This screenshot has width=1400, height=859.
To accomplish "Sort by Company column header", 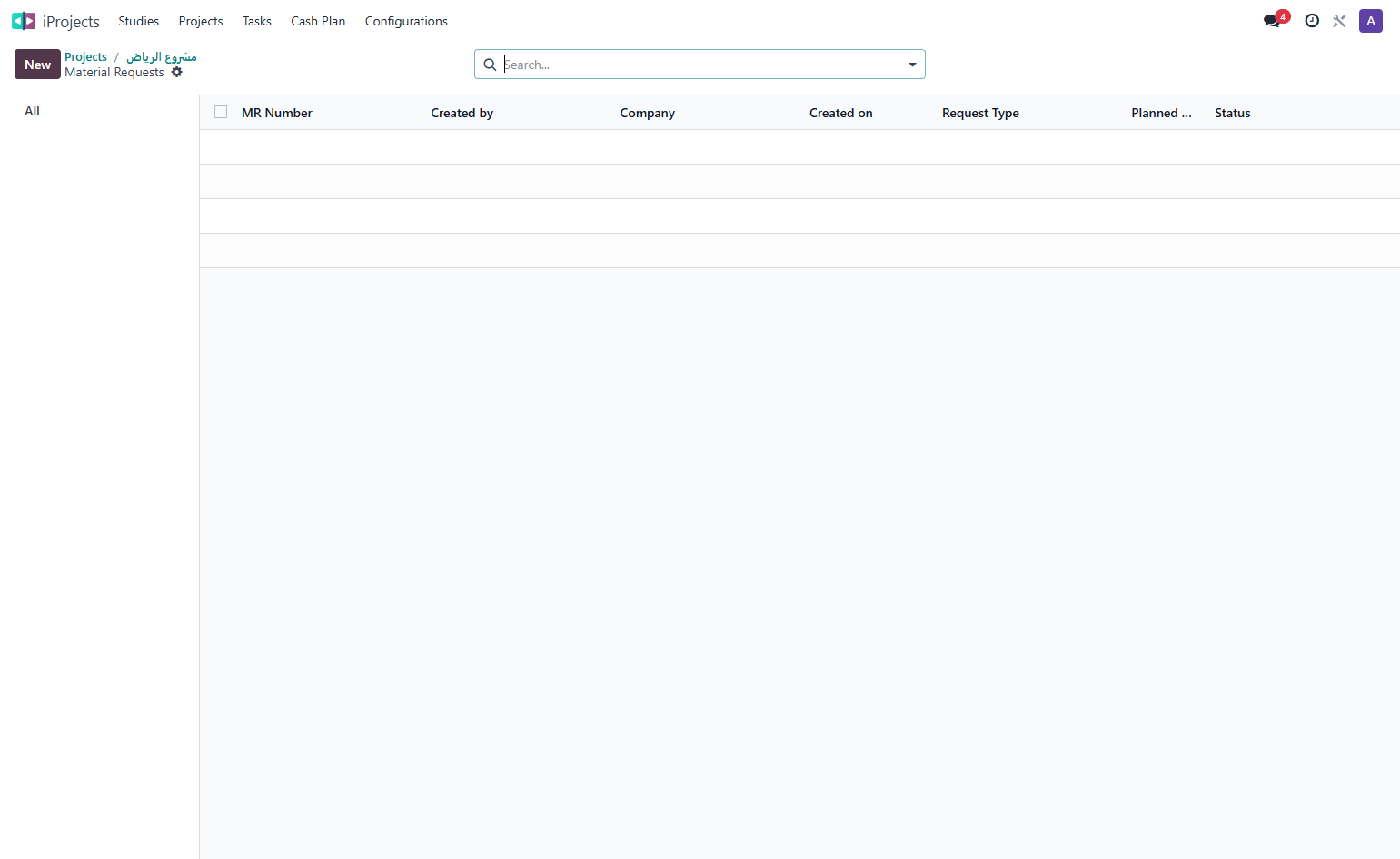I will [x=647, y=113].
